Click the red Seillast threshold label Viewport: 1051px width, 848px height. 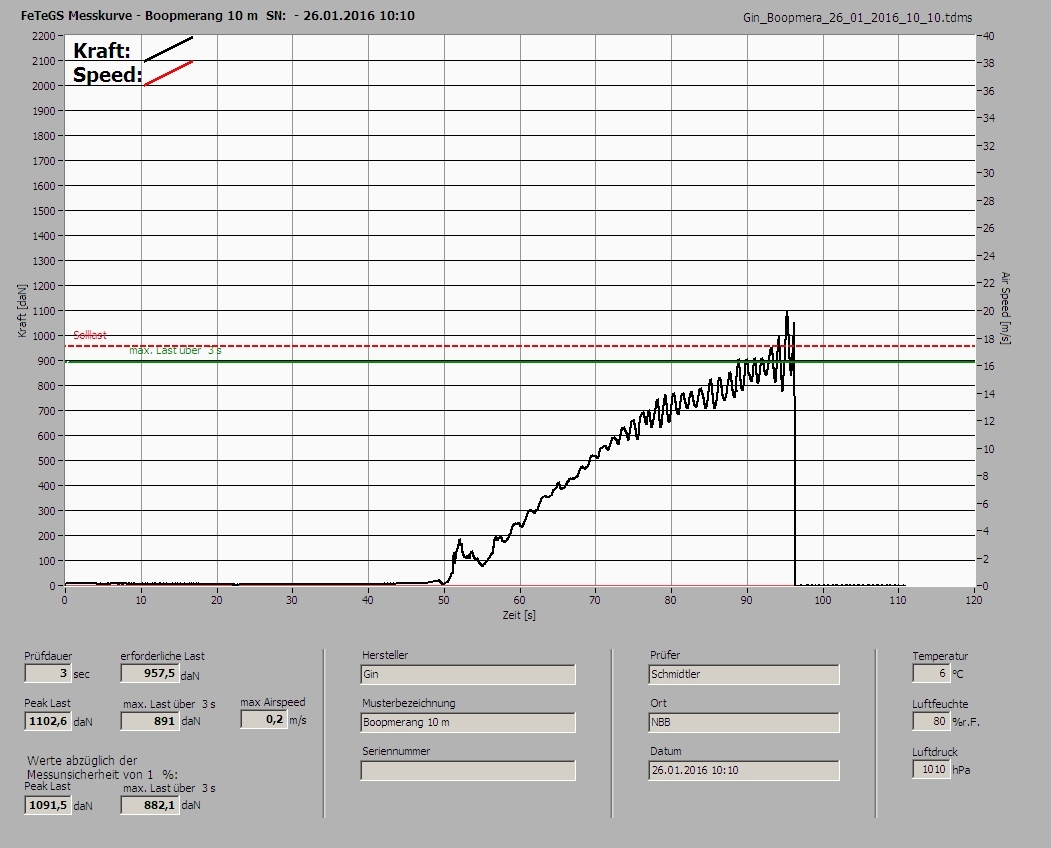90,335
